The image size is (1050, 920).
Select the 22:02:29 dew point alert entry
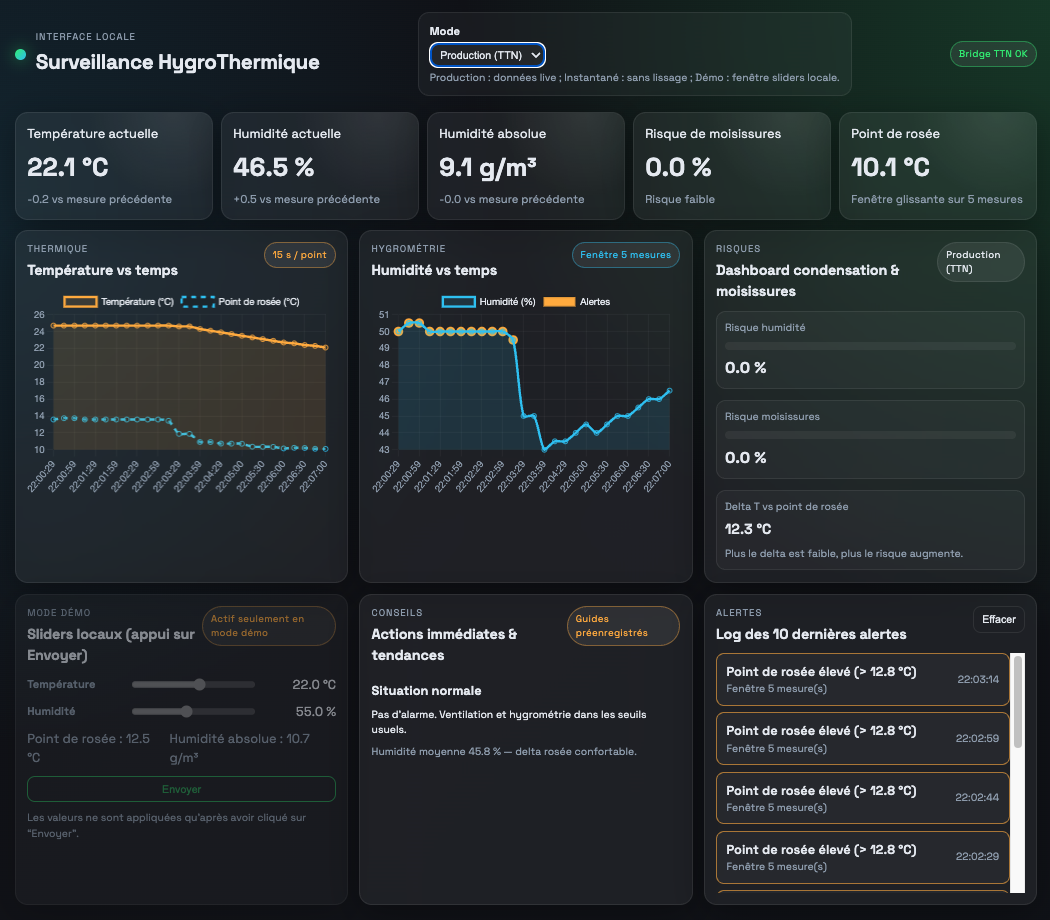point(862,857)
